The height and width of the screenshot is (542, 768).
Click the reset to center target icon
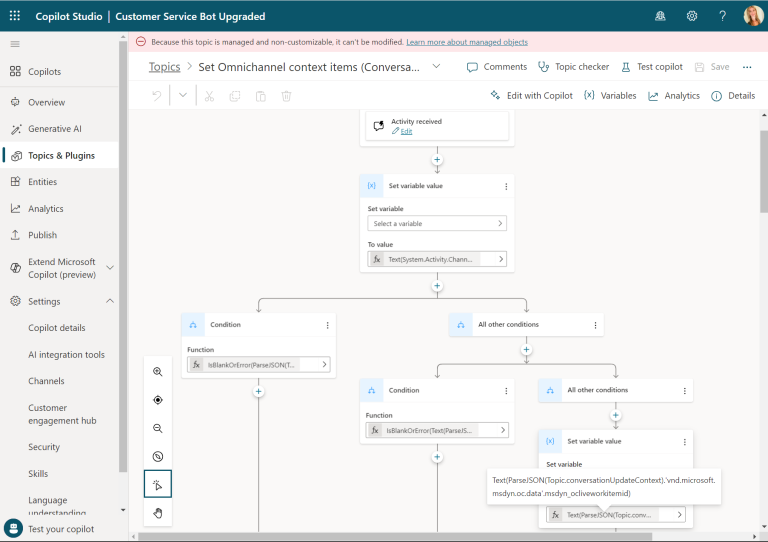click(158, 400)
